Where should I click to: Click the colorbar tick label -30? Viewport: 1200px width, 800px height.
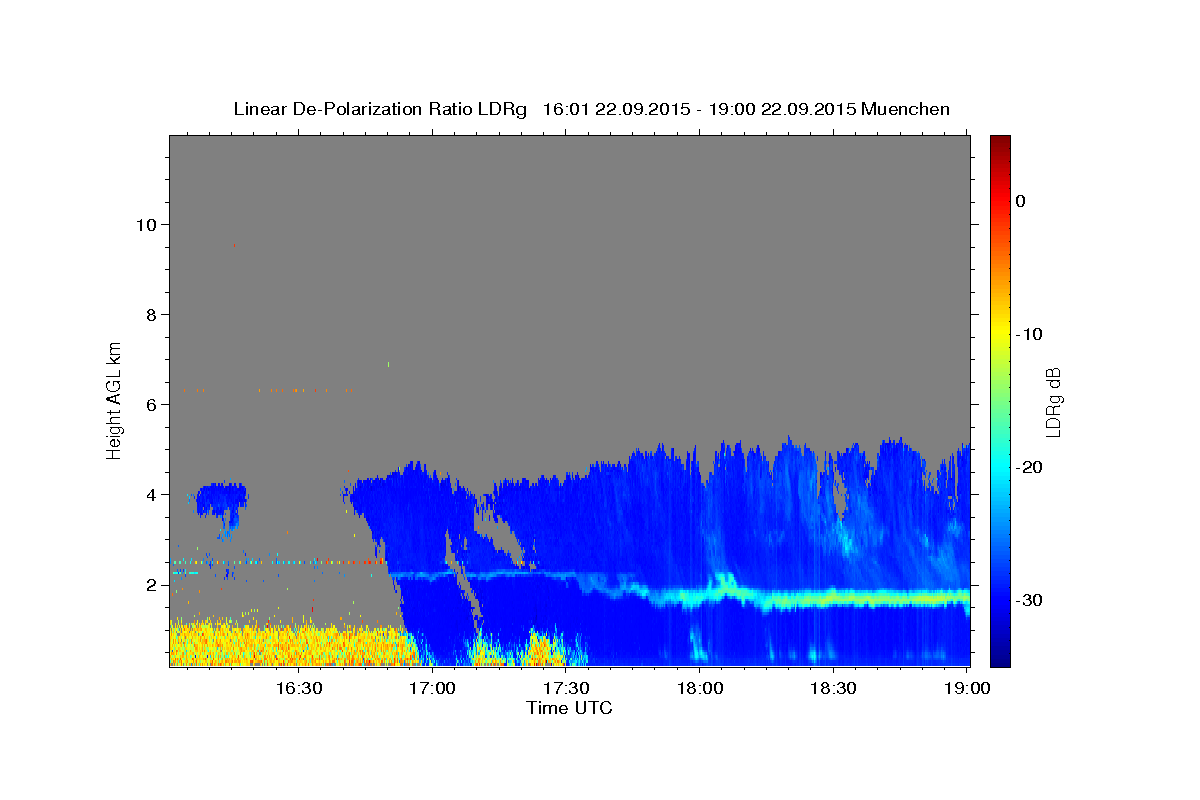[x=1029, y=600]
